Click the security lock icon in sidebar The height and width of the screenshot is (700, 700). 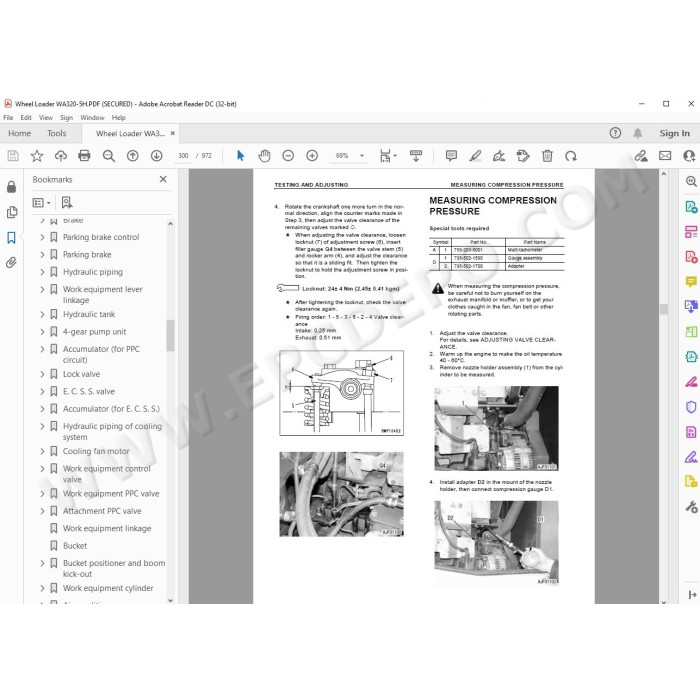tap(12, 187)
